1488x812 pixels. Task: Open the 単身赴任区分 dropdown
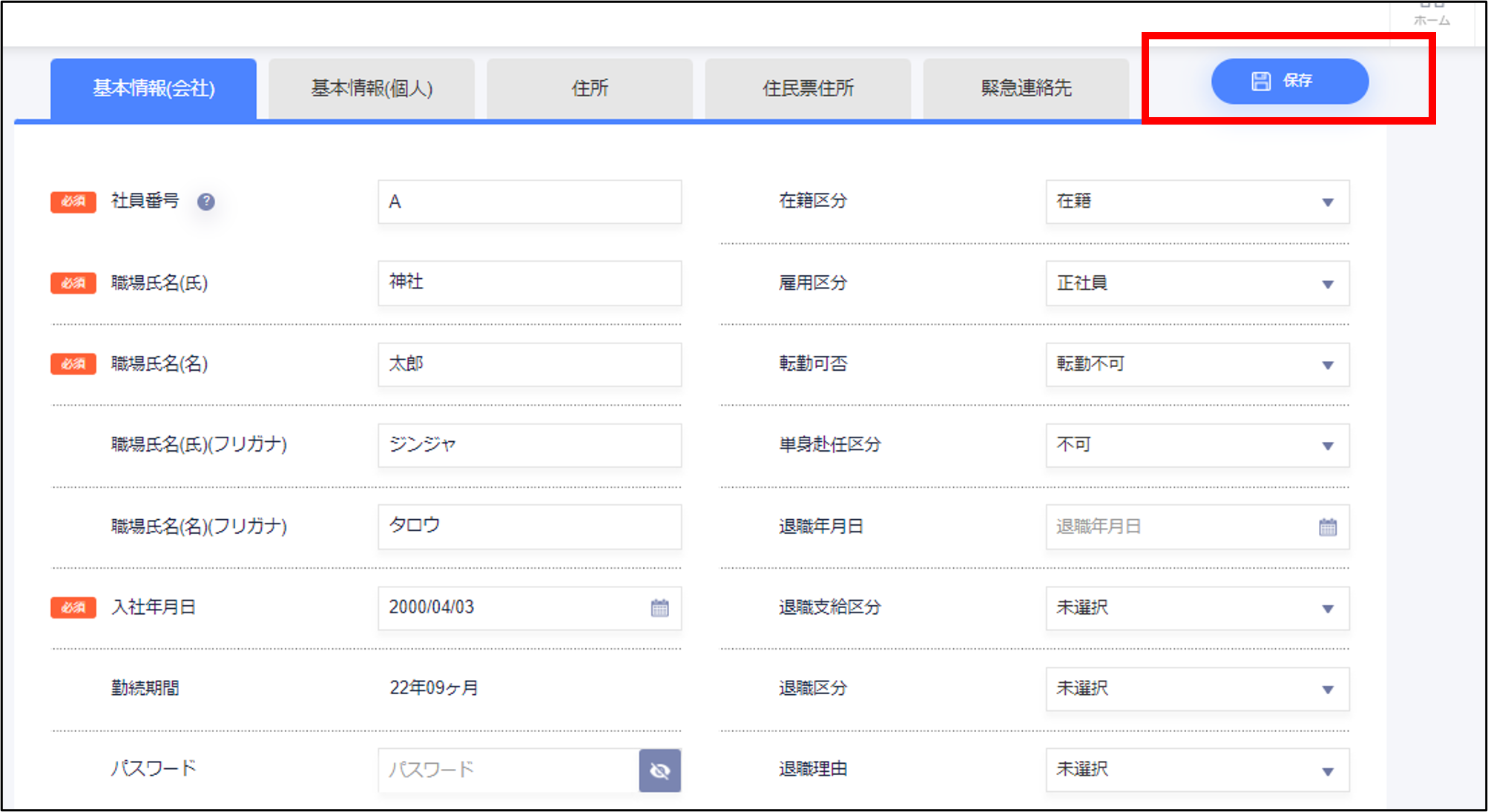(1197, 445)
